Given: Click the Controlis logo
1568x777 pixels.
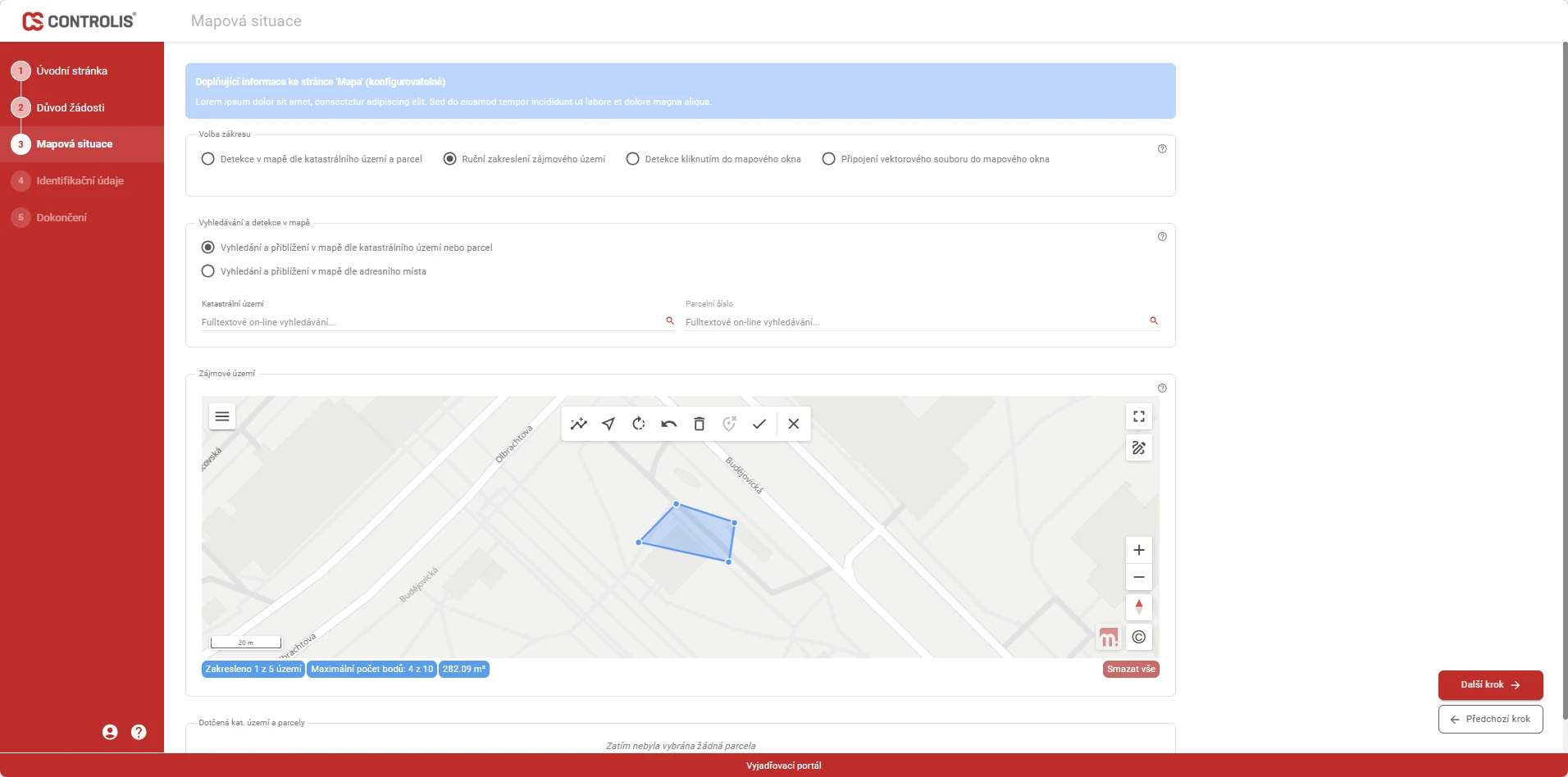Looking at the screenshot, I should click(x=79, y=21).
